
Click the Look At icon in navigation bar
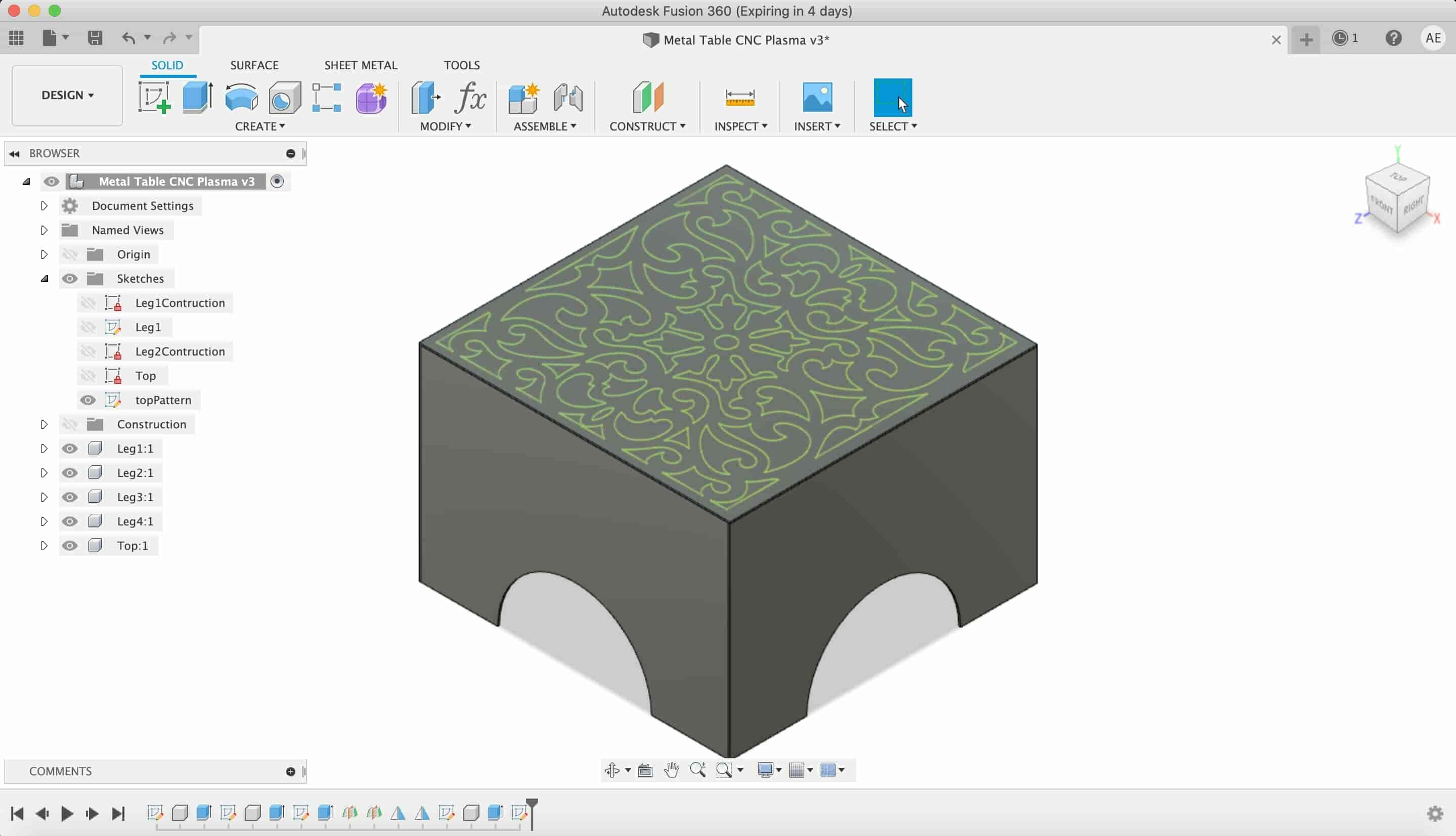[x=645, y=770]
